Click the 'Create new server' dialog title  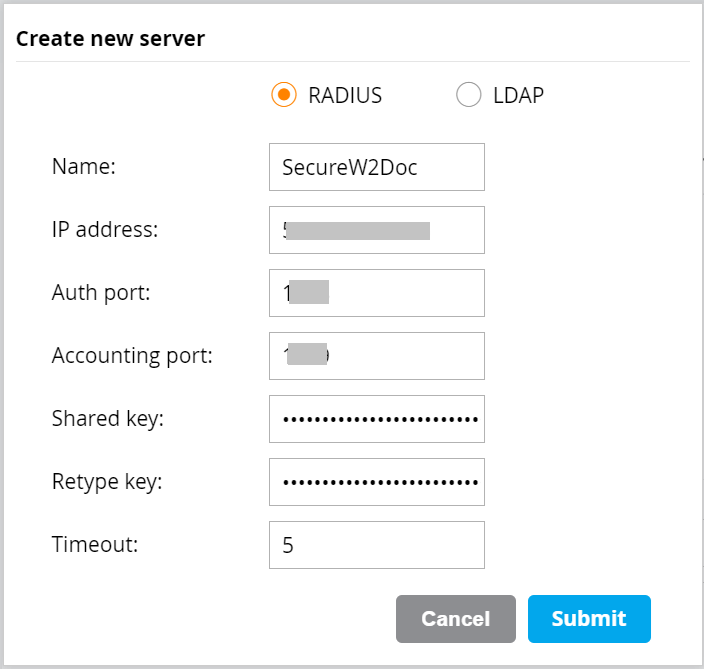[x=110, y=39]
